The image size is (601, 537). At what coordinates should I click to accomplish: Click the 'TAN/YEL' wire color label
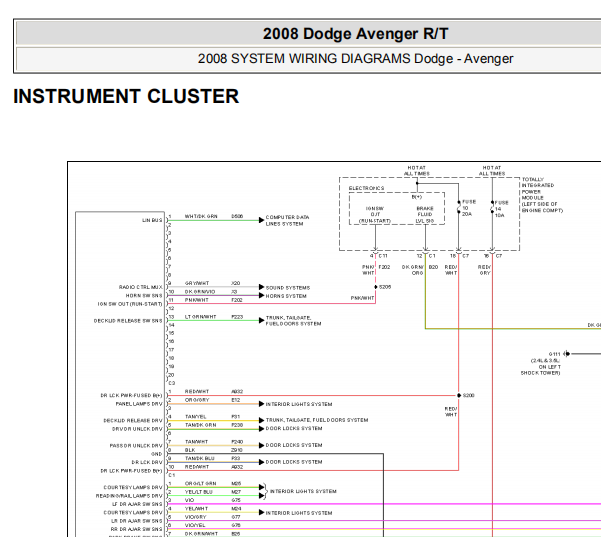[195, 417]
